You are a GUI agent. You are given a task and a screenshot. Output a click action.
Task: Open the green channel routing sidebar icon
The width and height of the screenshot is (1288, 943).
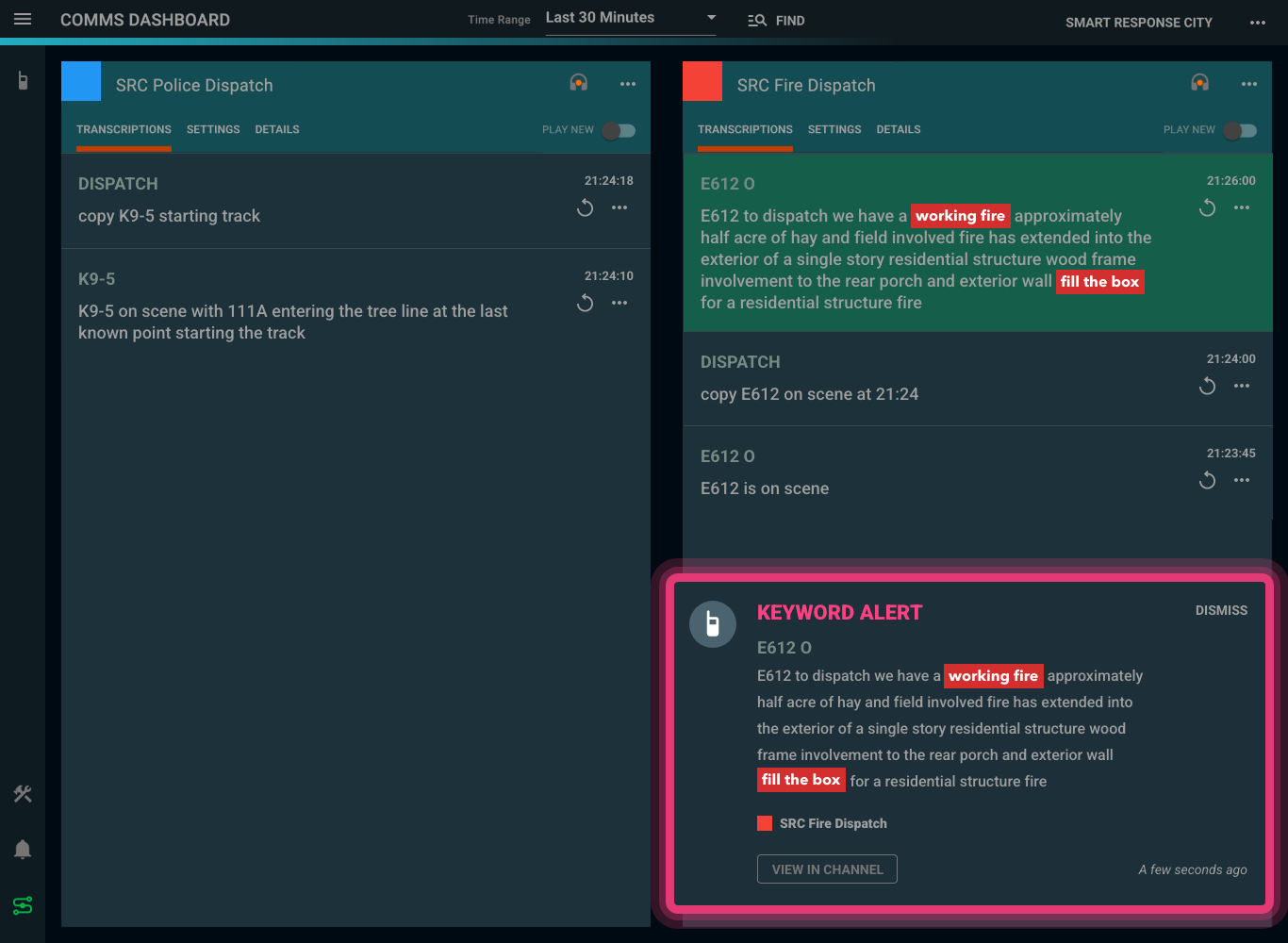pos(23,905)
